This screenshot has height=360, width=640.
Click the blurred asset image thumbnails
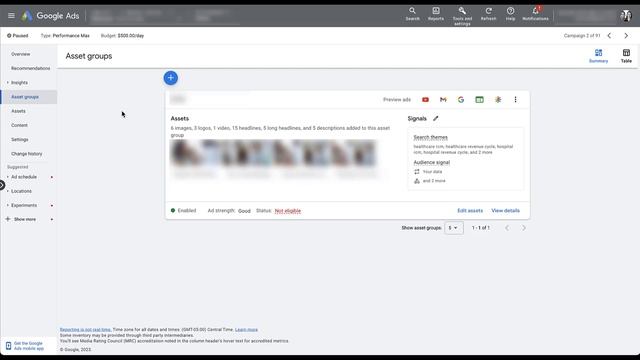pyautogui.click(x=273, y=153)
